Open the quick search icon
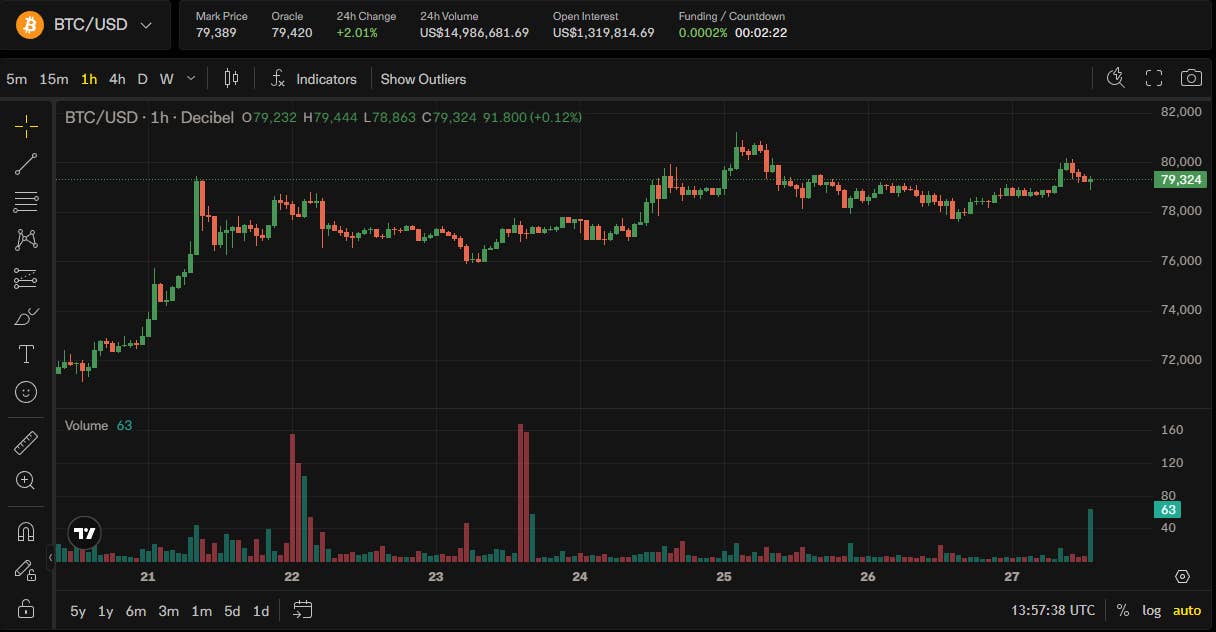Image resolution: width=1216 pixels, height=632 pixels. [1116, 78]
